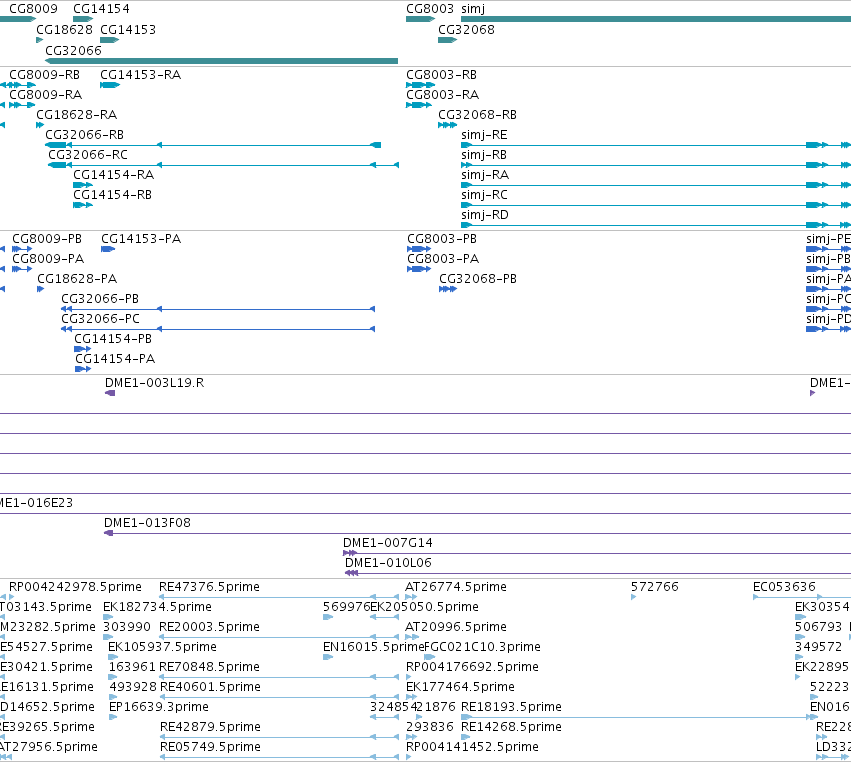Select the CG32068-PB protein label

[x=478, y=279]
